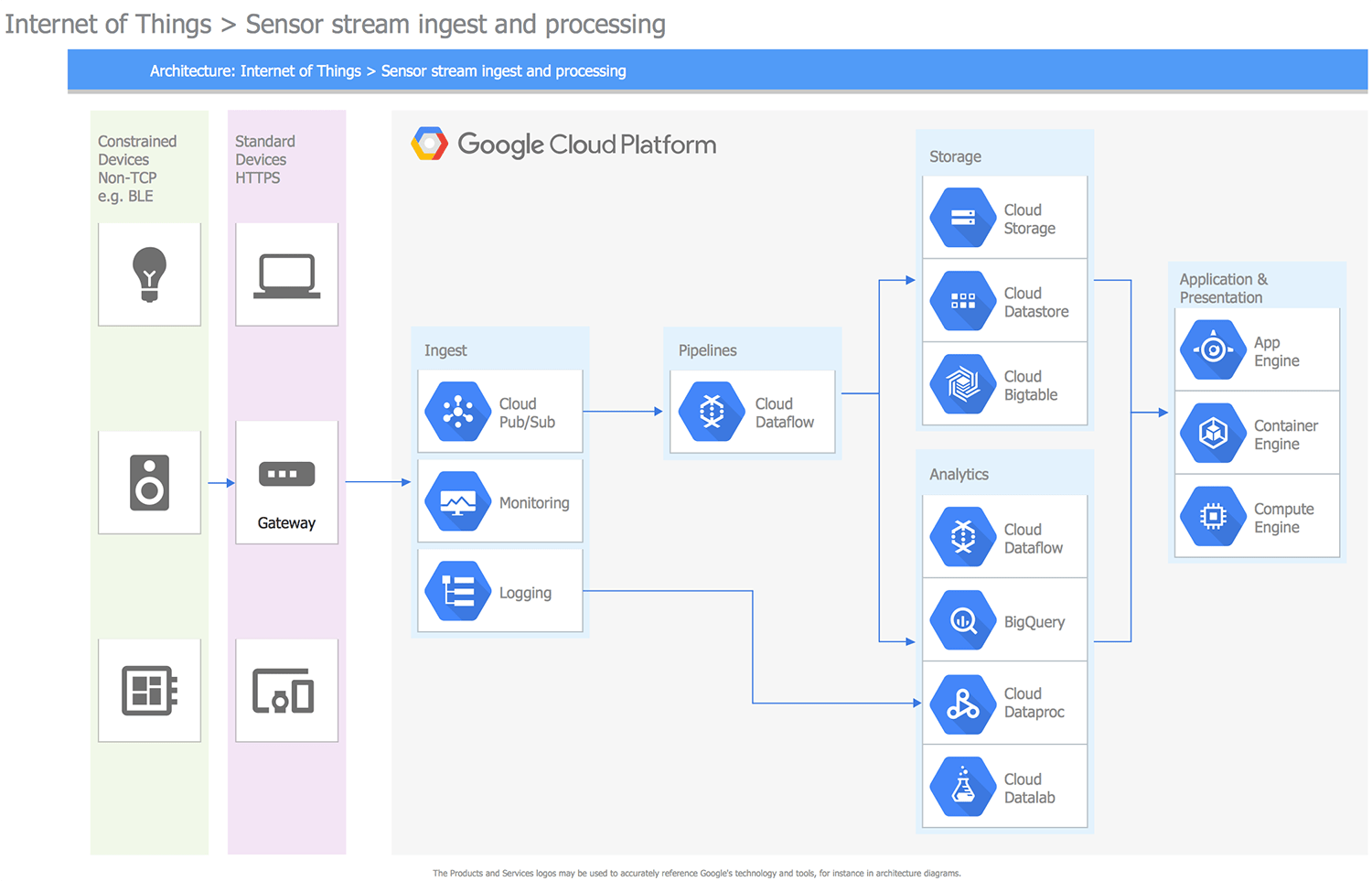Click the Cloud Datastore icon
The height and width of the screenshot is (881, 1372).
click(x=962, y=300)
